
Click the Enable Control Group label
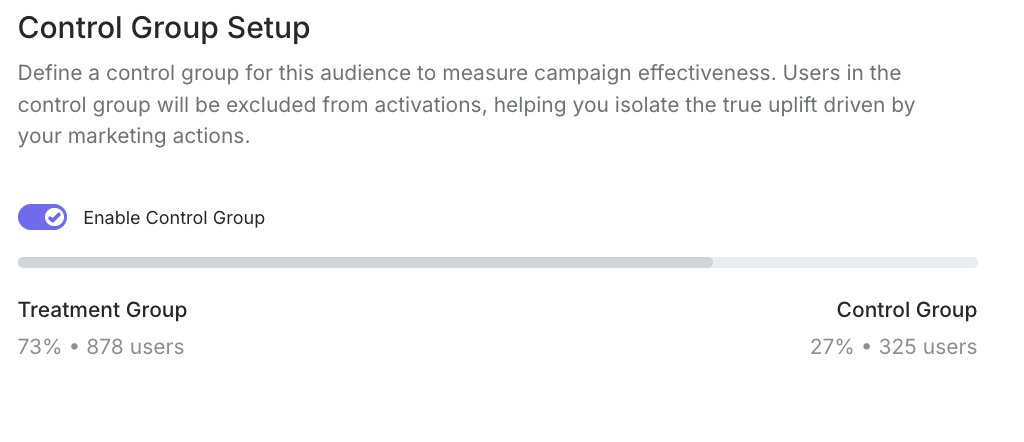coord(174,218)
